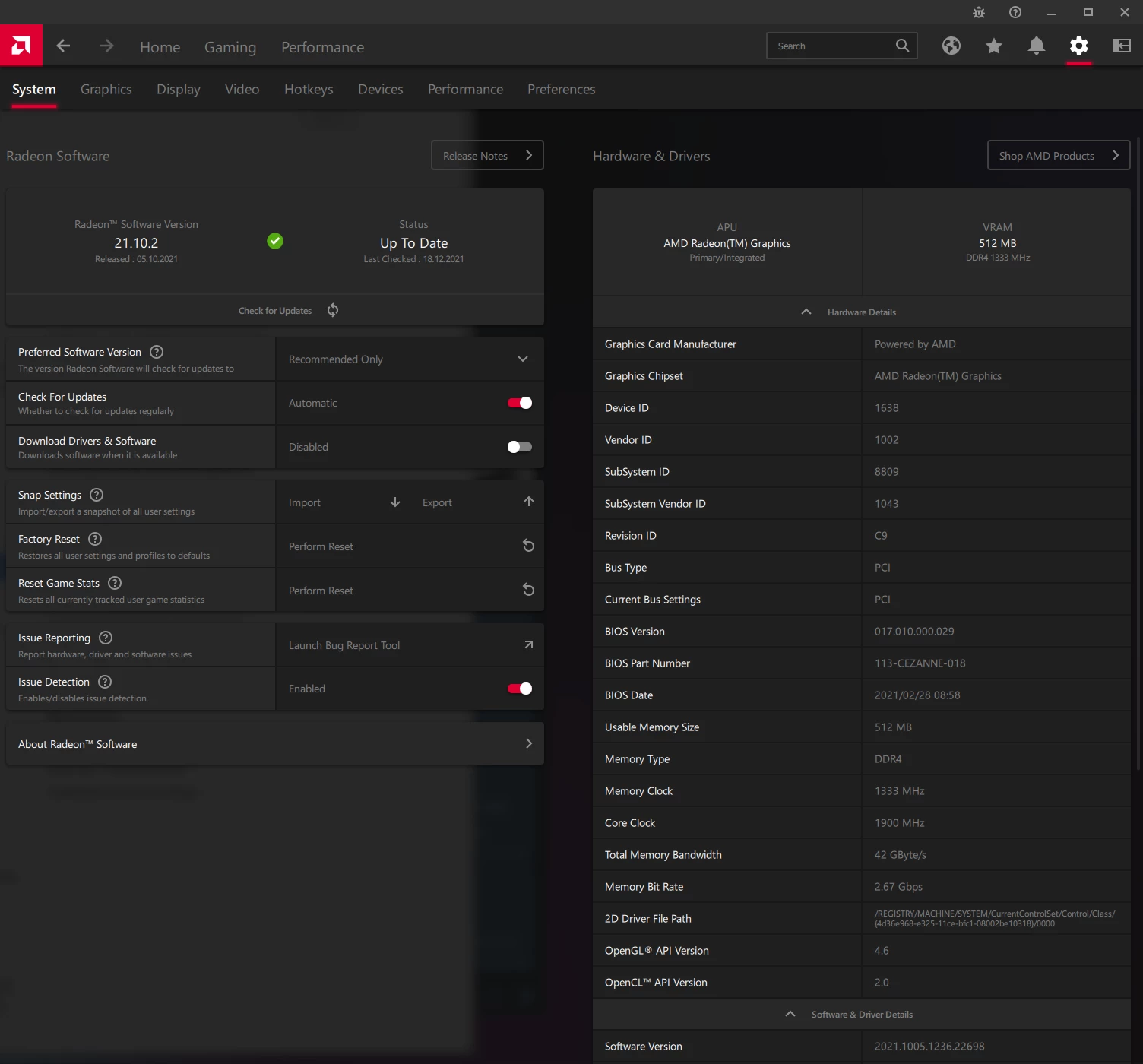Click the Reset Game Stats reset icon

tap(528, 590)
